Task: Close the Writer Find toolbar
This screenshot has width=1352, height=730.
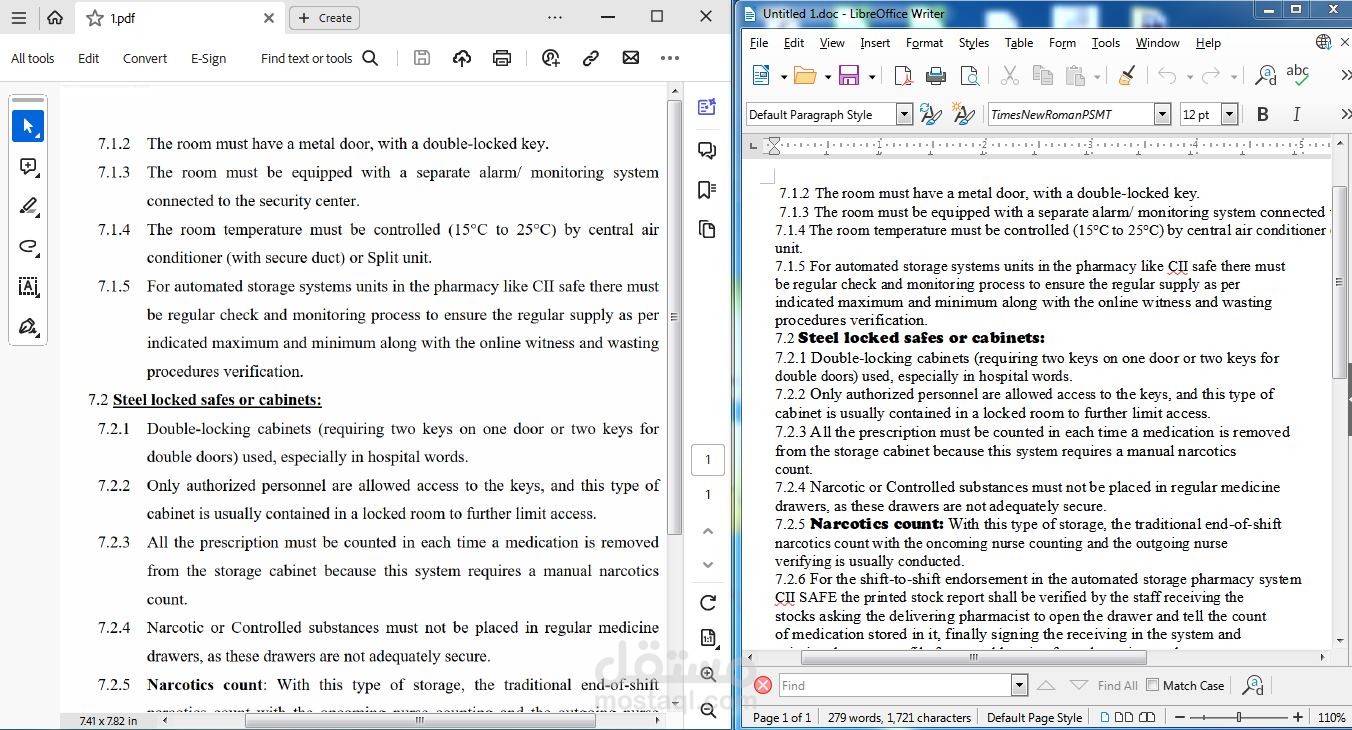Action: 763,686
